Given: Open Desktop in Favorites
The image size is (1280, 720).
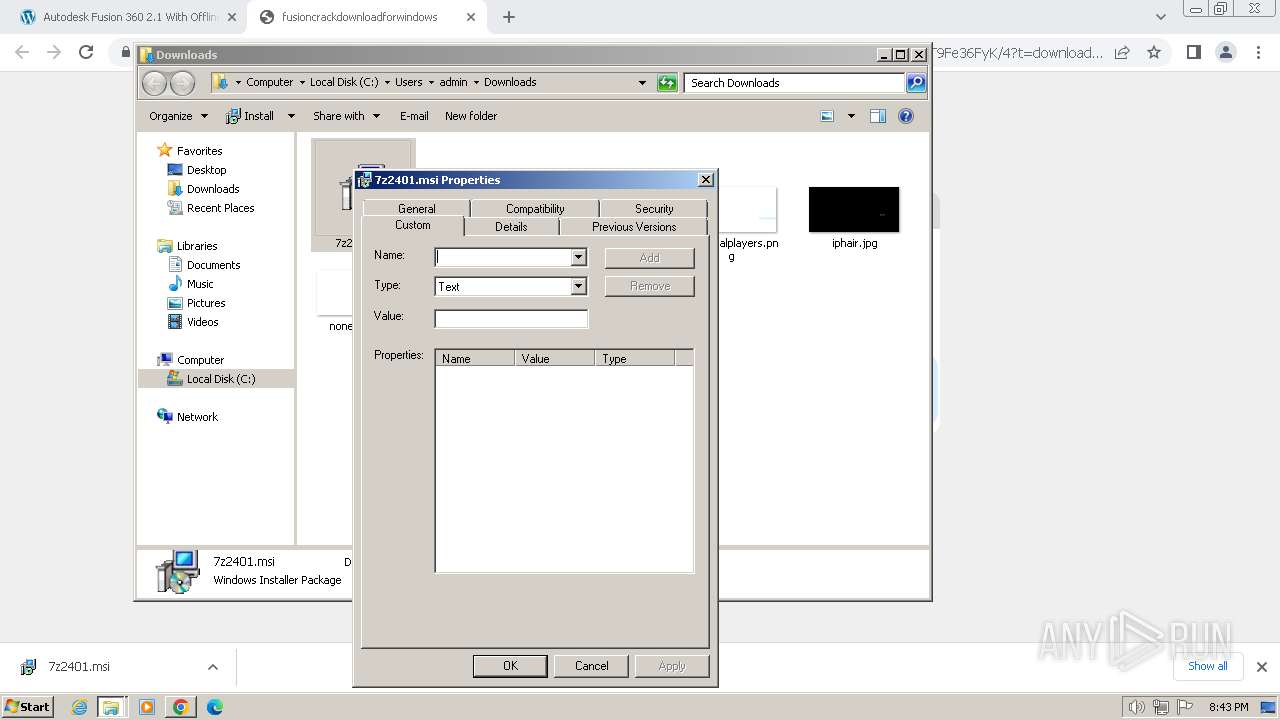Looking at the screenshot, I should point(206,170).
